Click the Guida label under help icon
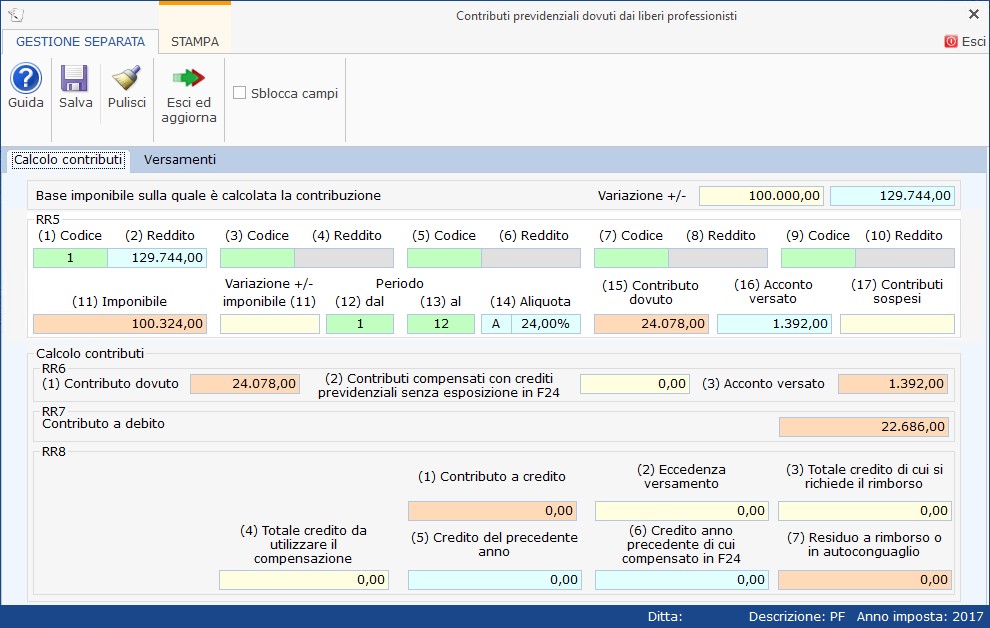990x628 pixels. (x=26, y=102)
